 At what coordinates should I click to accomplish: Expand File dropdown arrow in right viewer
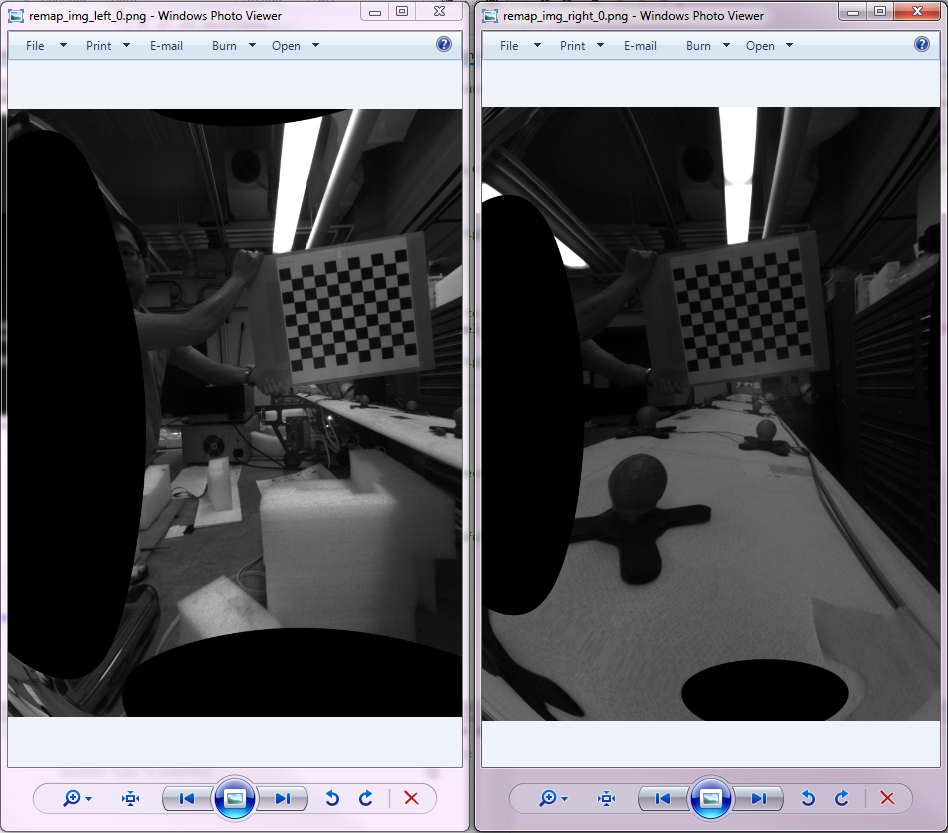tap(537, 45)
